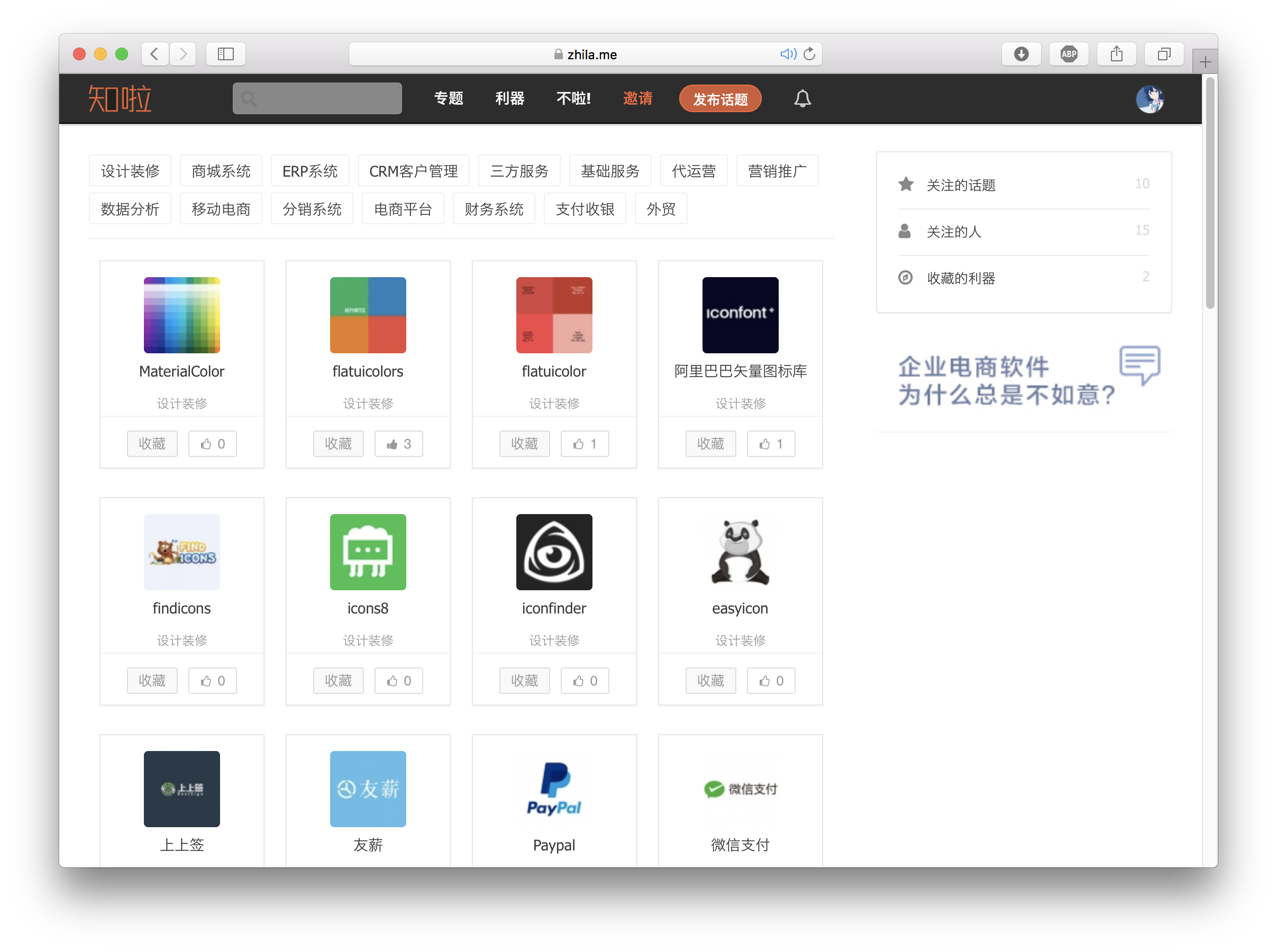
Task: Click the Safari share icon
Action: point(1116,54)
